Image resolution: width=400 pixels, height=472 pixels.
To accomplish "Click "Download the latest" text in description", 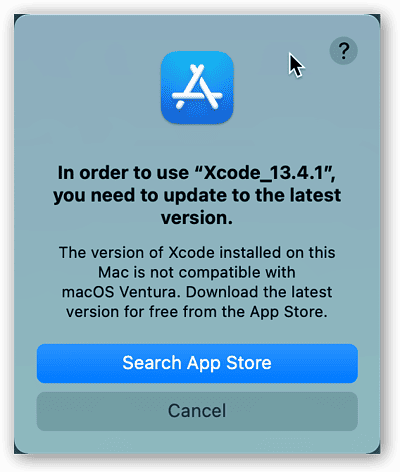I will (x=259, y=292).
